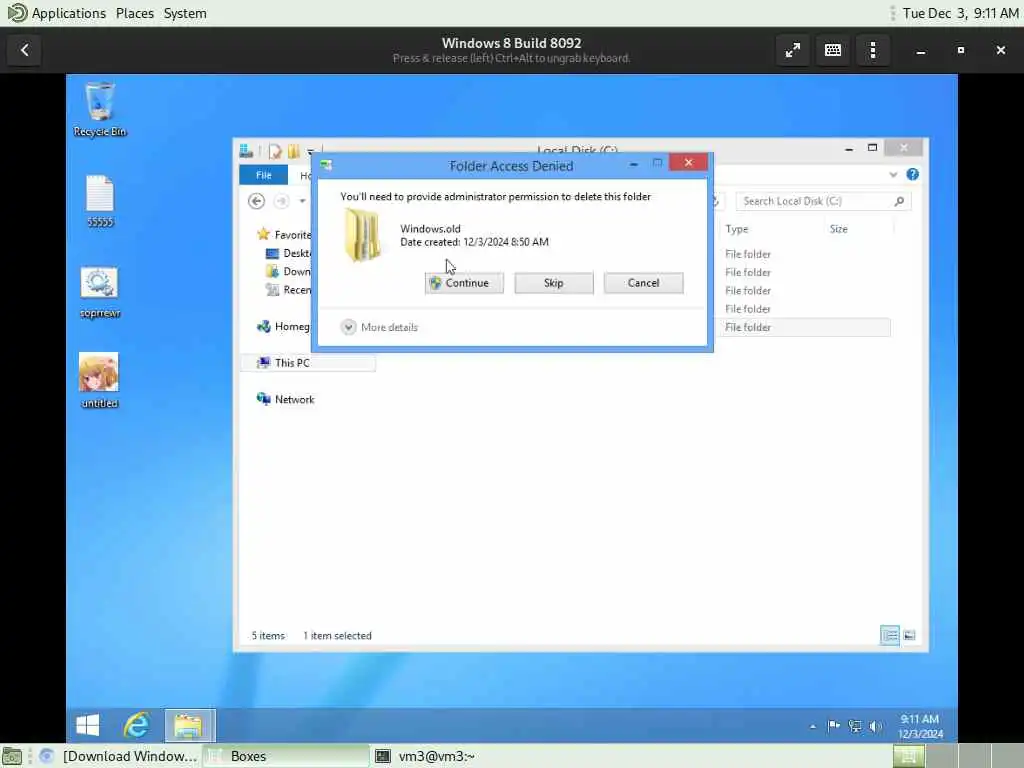The image size is (1024, 768).
Task: Open Action Center flag icon
Action: [x=834, y=726]
